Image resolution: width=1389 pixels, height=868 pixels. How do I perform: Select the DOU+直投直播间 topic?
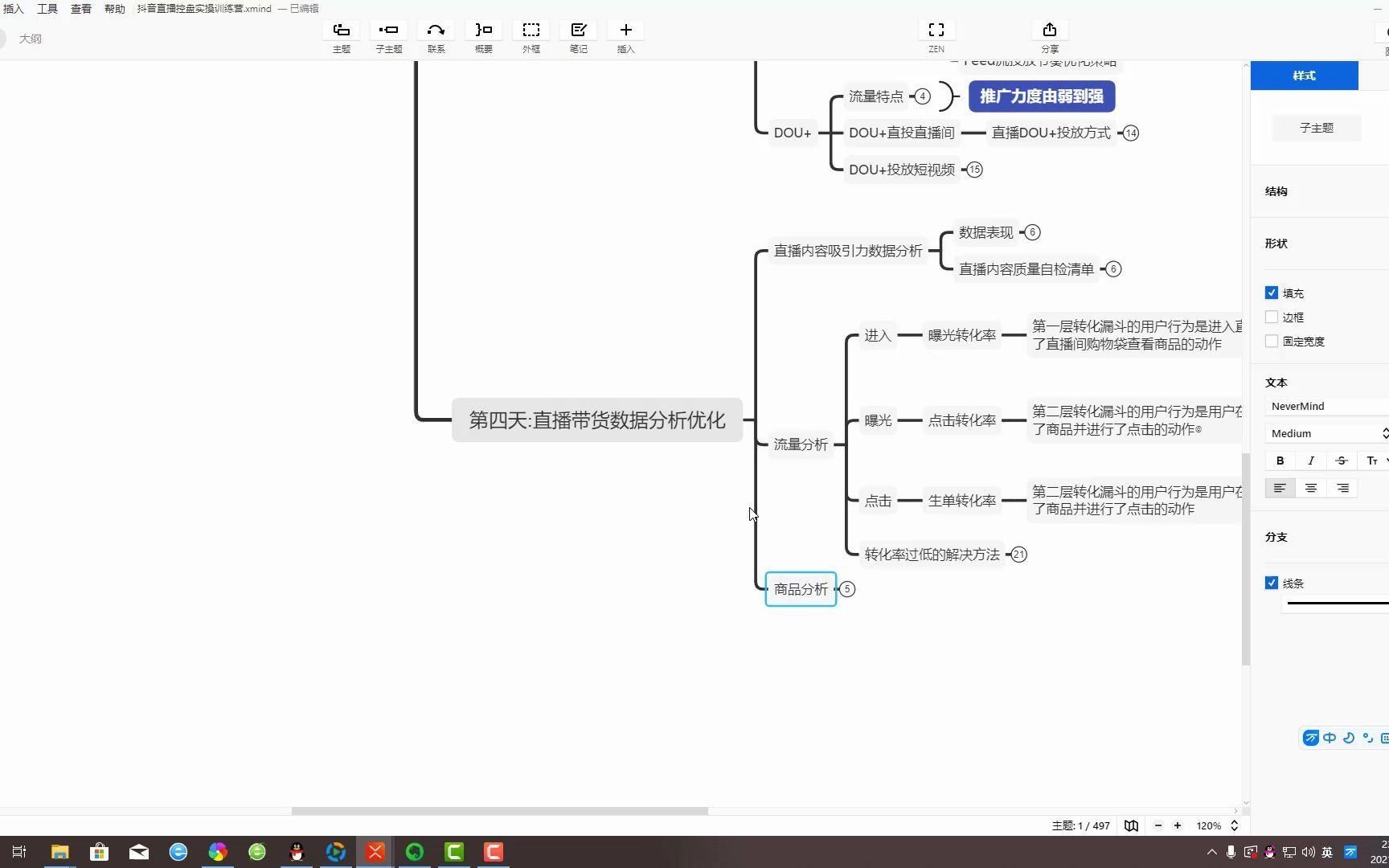(902, 133)
